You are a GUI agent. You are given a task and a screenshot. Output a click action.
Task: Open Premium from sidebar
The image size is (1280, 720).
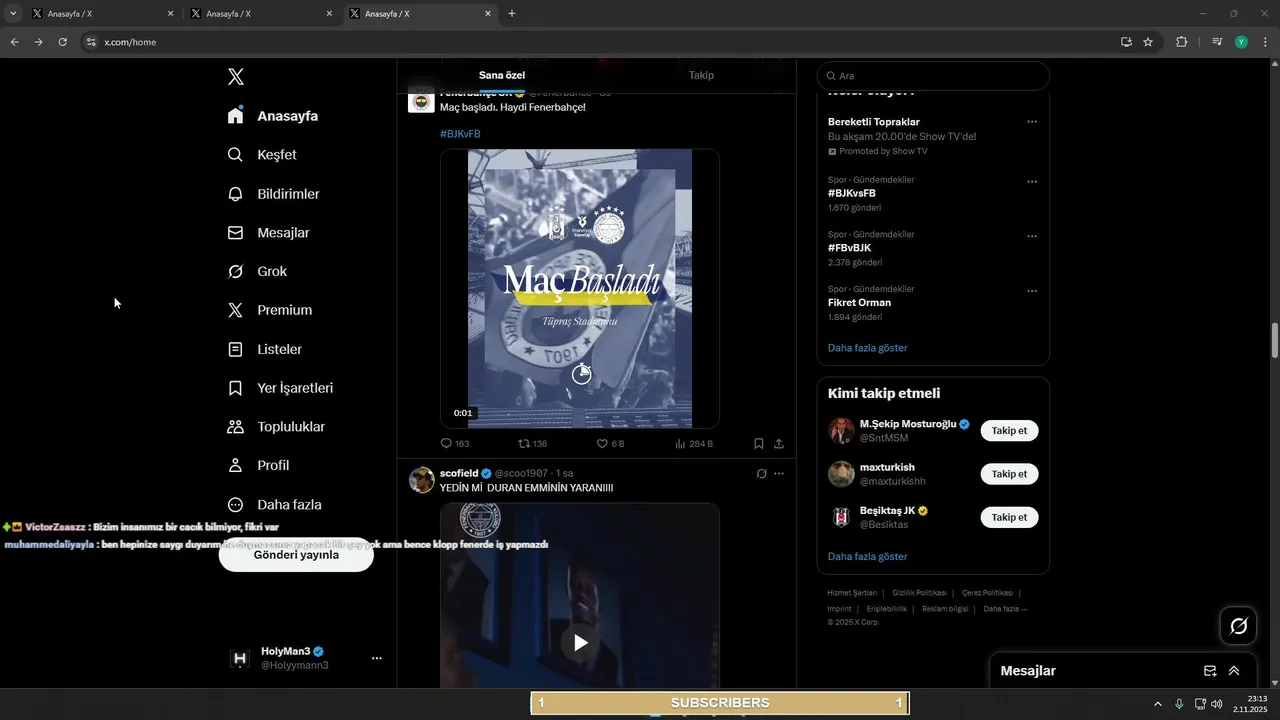click(x=270, y=310)
